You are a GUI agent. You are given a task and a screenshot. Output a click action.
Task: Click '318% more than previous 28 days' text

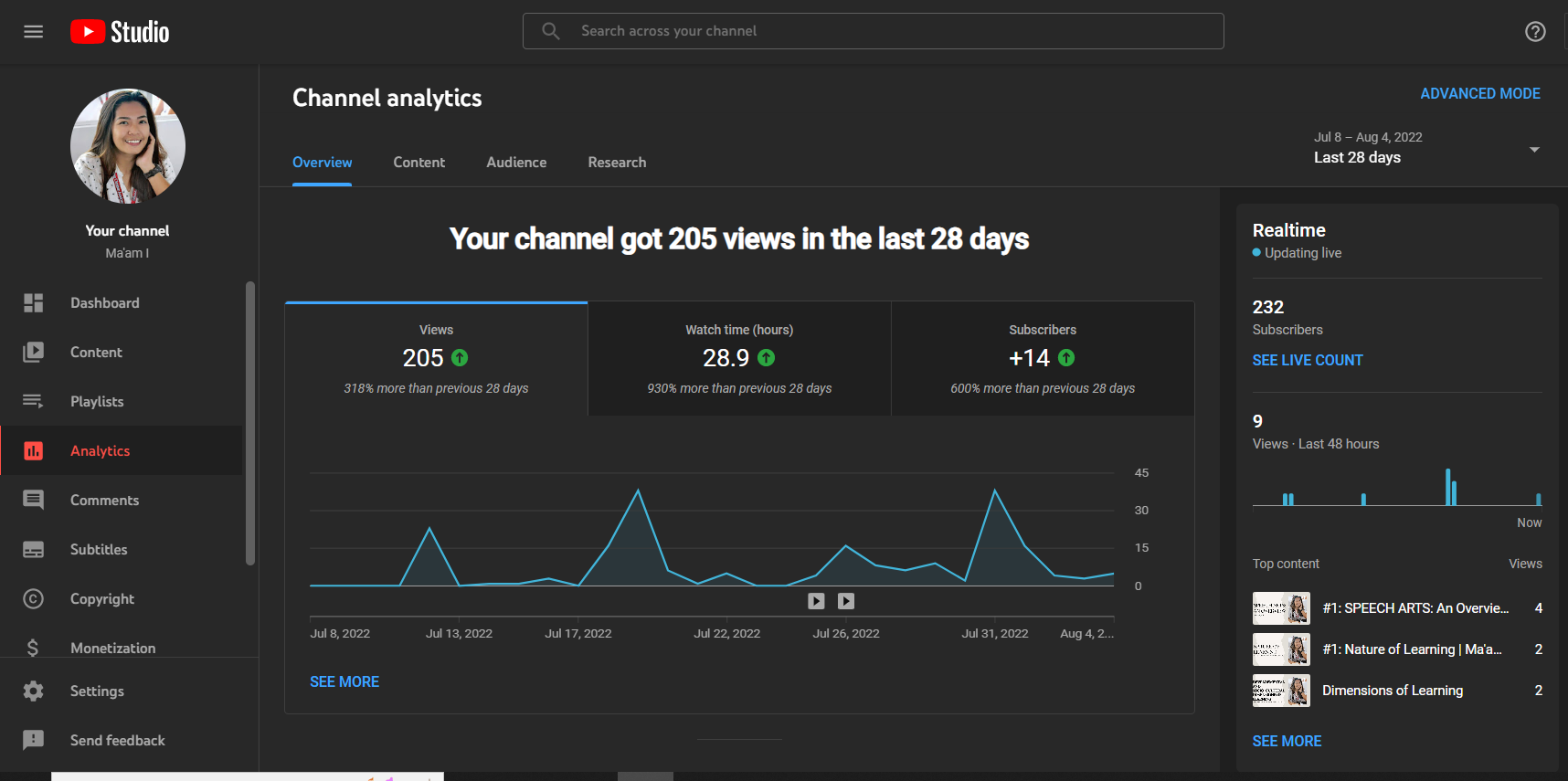[436, 388]
